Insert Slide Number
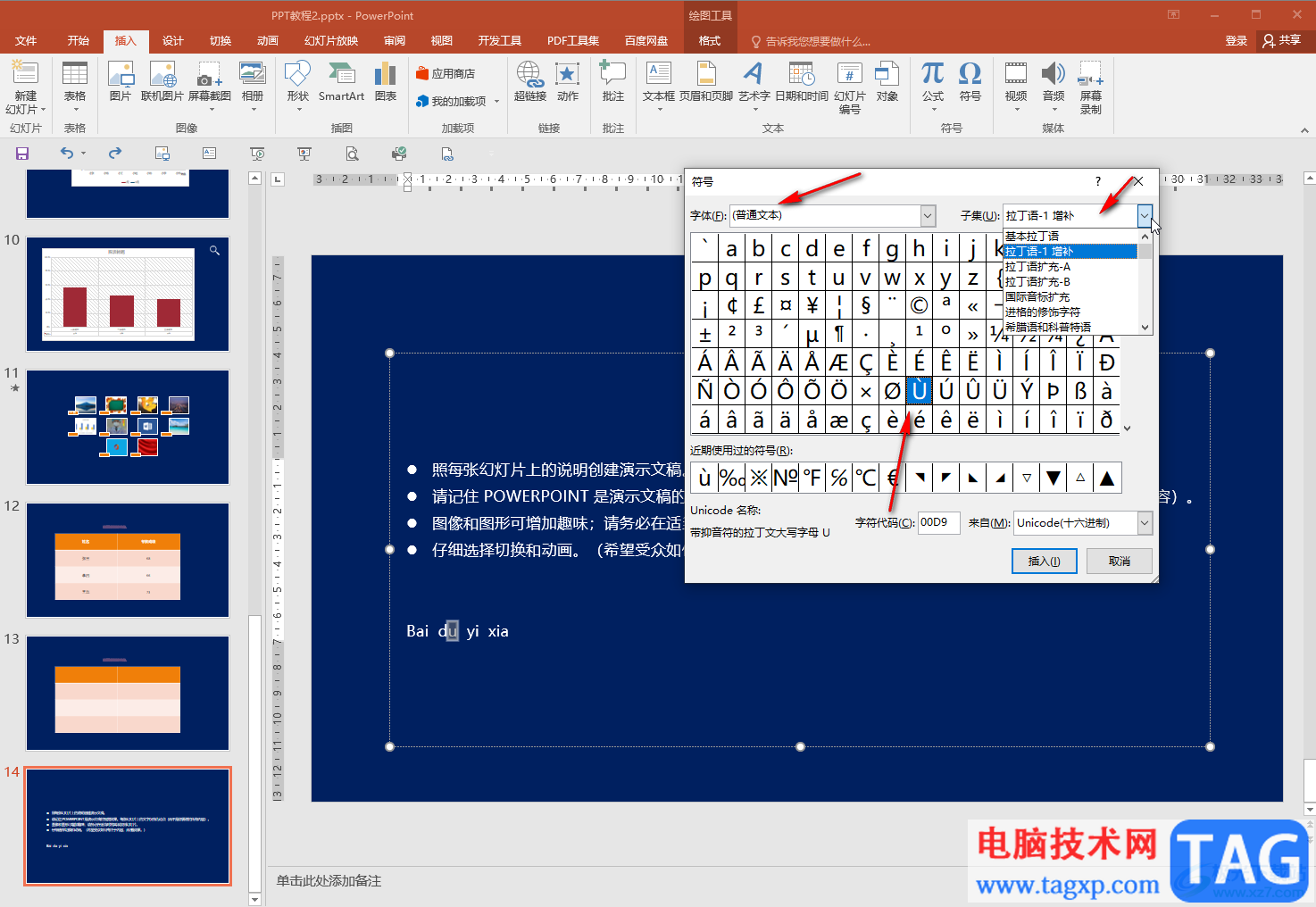Image resolution: width=1316 pixels, height=907 pixels. (x=850, y=87)
